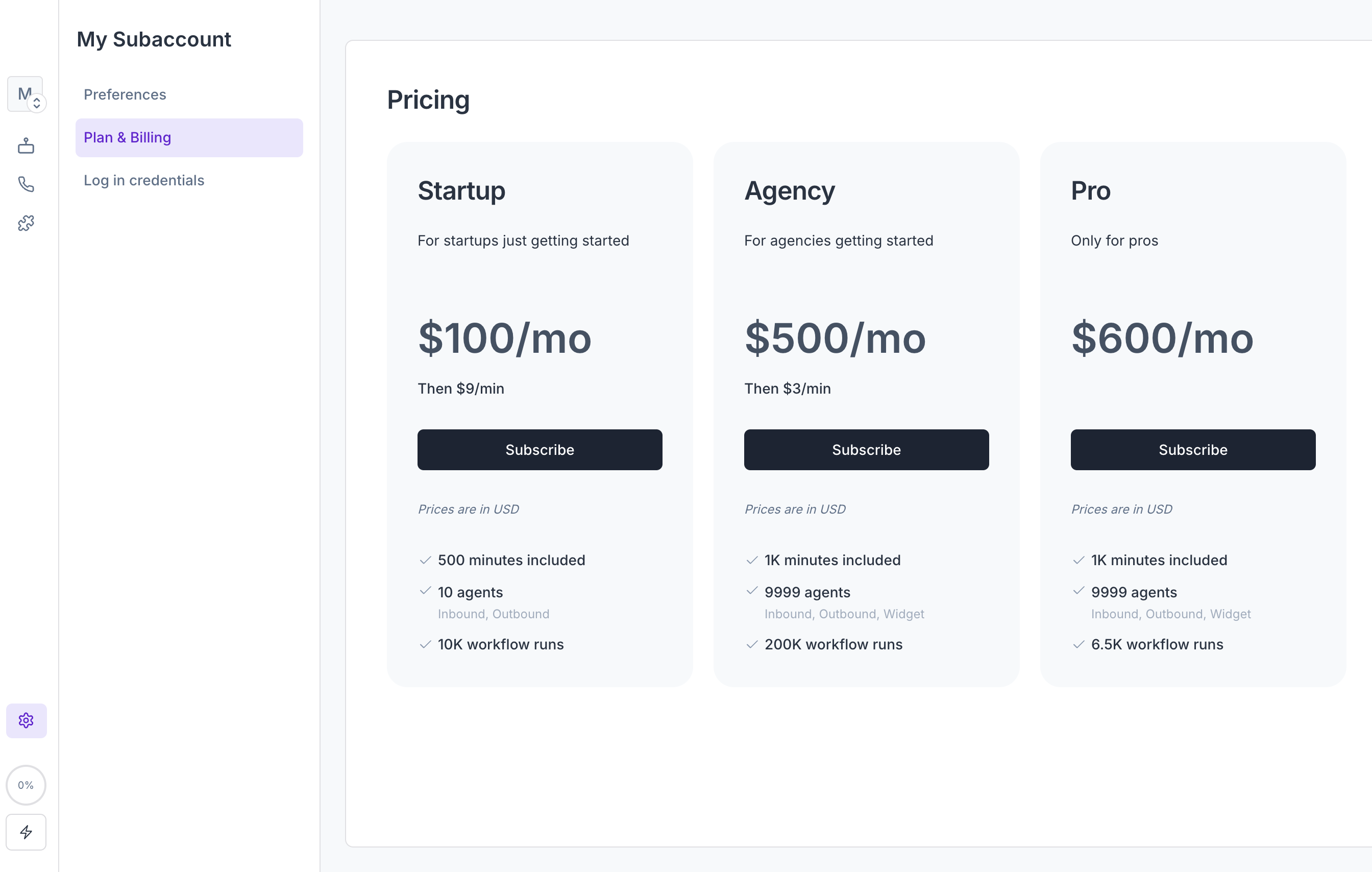Open integrations via the puzzle piece icon

pos(26,223)
